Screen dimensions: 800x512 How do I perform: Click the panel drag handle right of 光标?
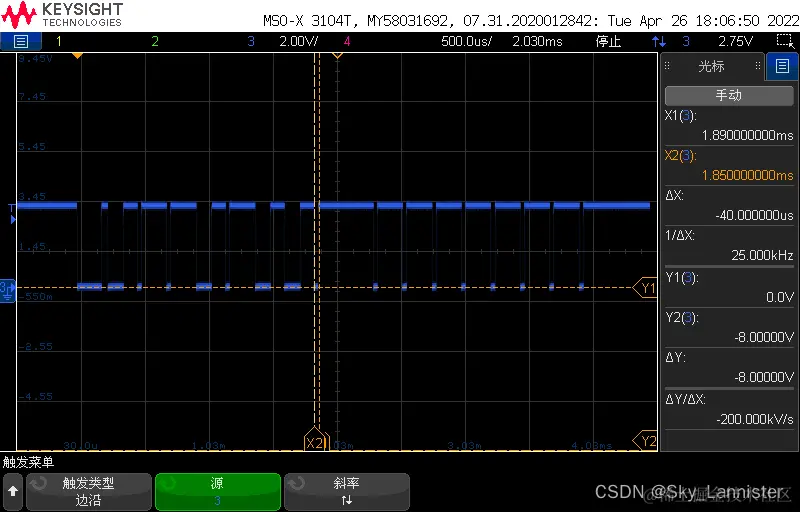(x=758, y=66)
